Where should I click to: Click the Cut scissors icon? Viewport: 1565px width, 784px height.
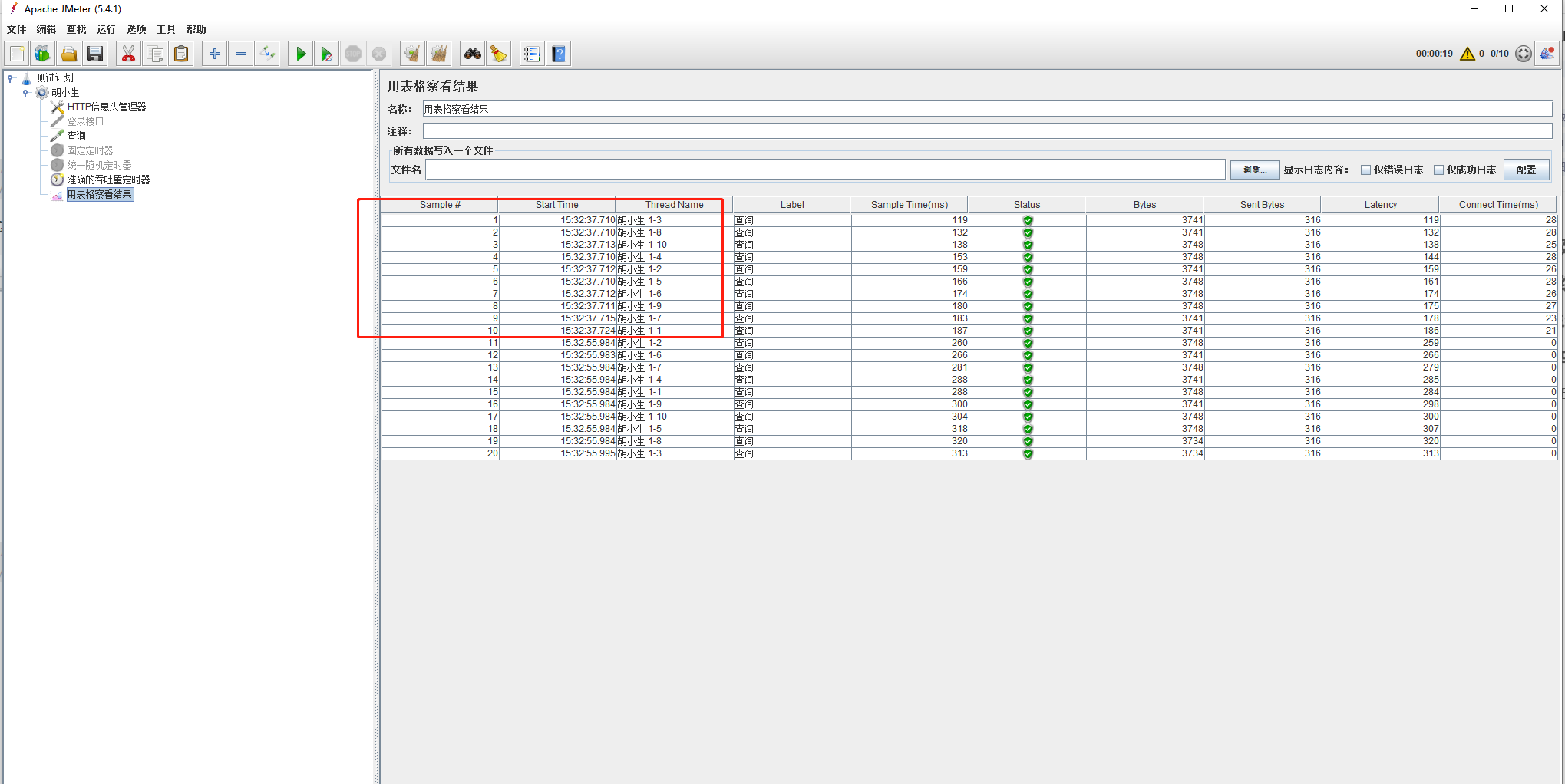pyautogui.click(x=128, y=54)
